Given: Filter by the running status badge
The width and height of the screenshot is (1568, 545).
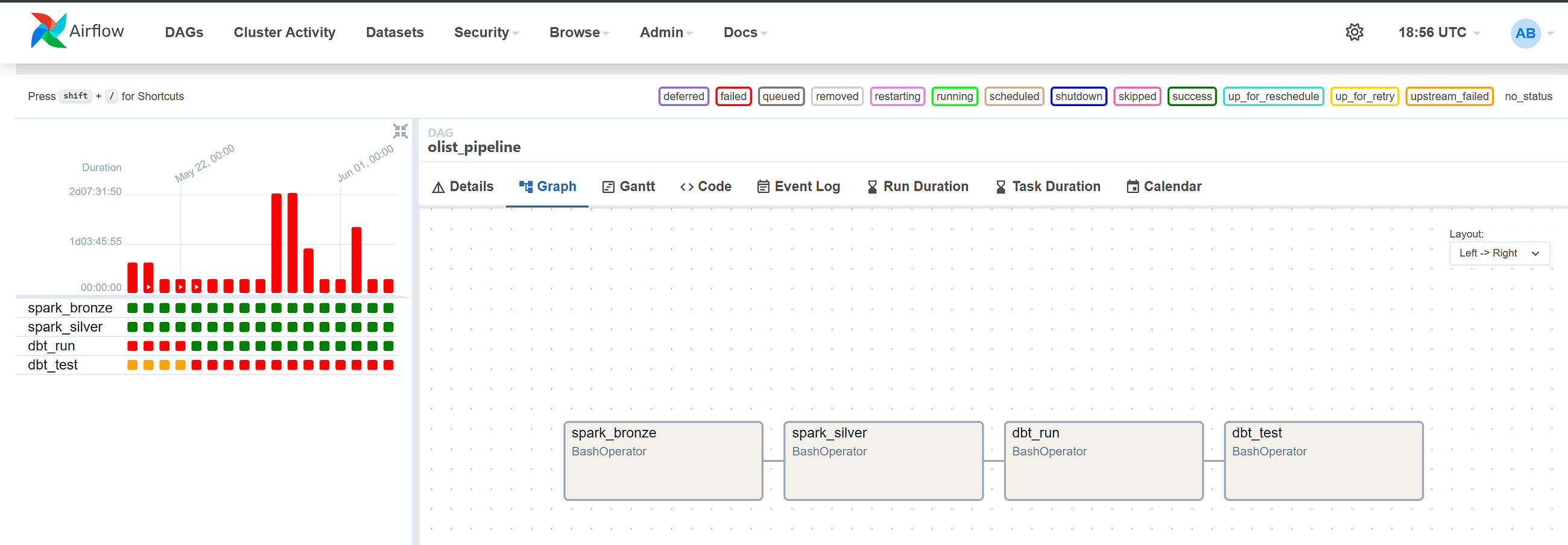Looking at the screenshot, I should click(955, 96).
